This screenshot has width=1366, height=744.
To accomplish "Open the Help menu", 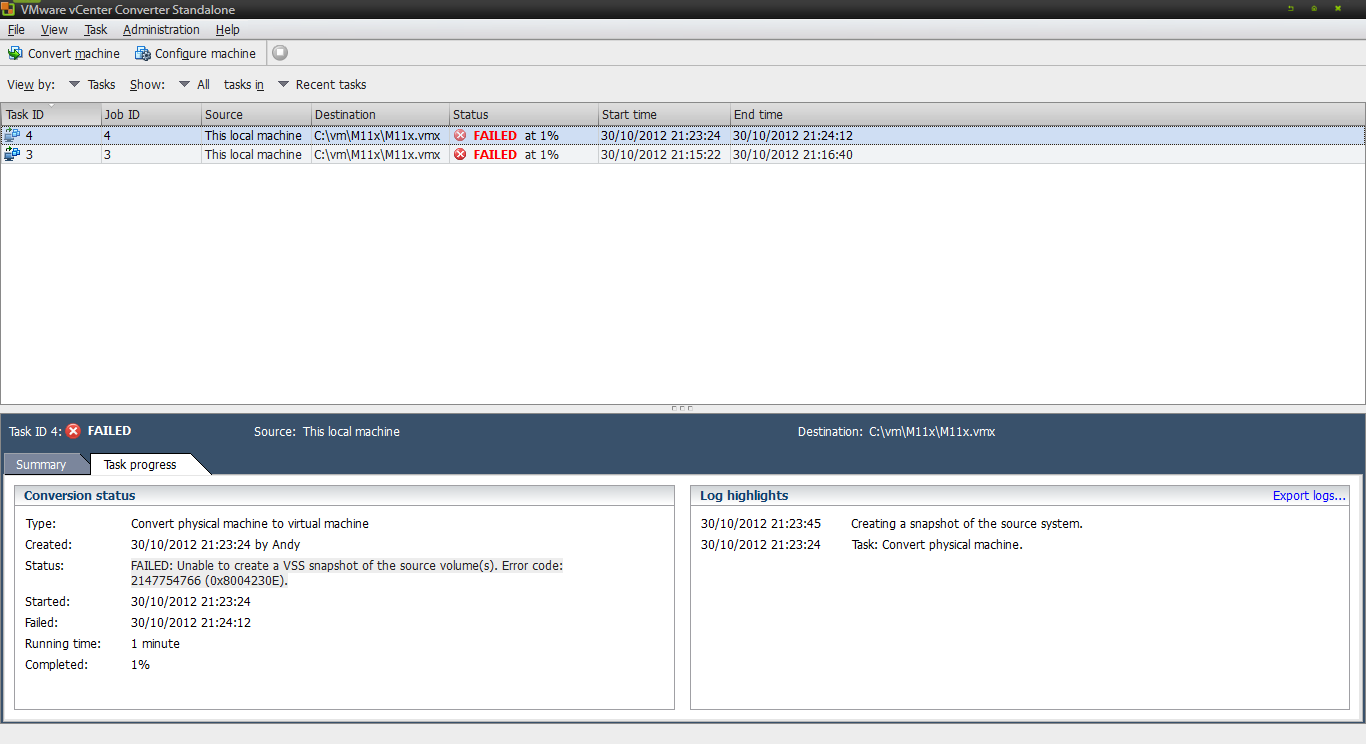I will pyautogui.click(x=227, y=30).
